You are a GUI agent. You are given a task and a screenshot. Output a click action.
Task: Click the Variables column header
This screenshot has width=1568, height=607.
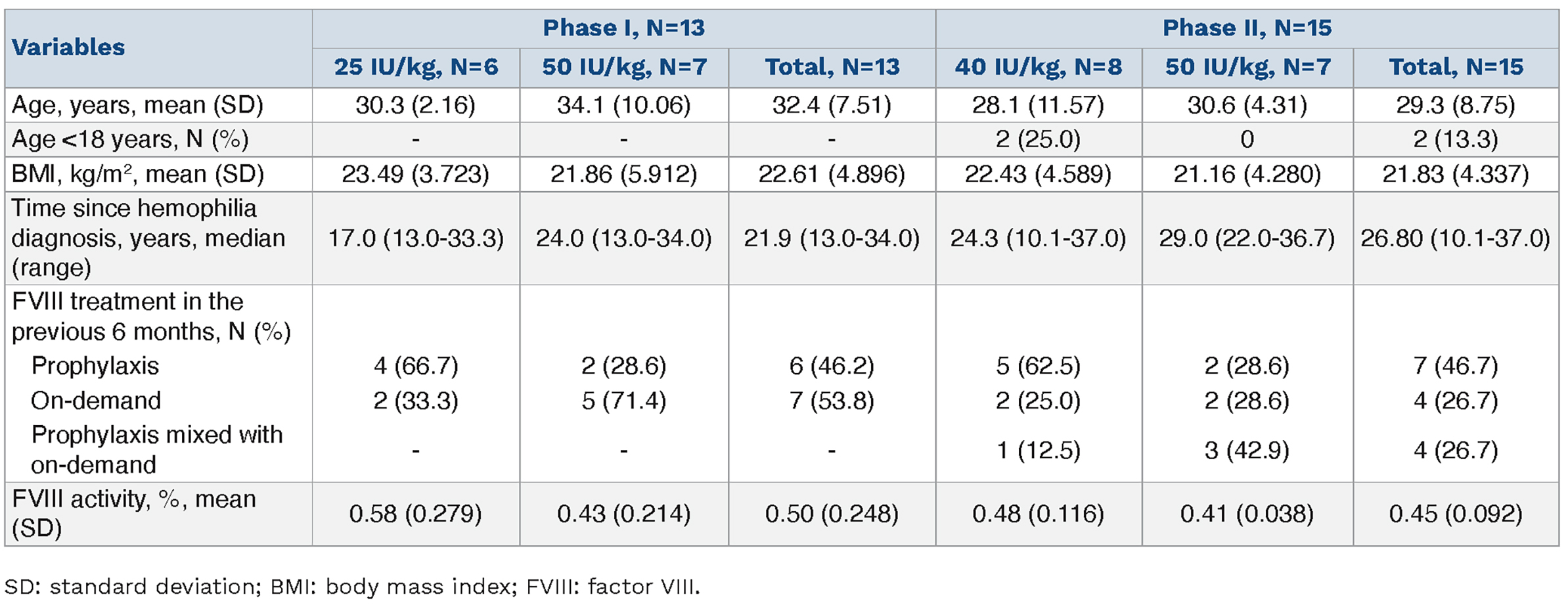coord(68,47)
